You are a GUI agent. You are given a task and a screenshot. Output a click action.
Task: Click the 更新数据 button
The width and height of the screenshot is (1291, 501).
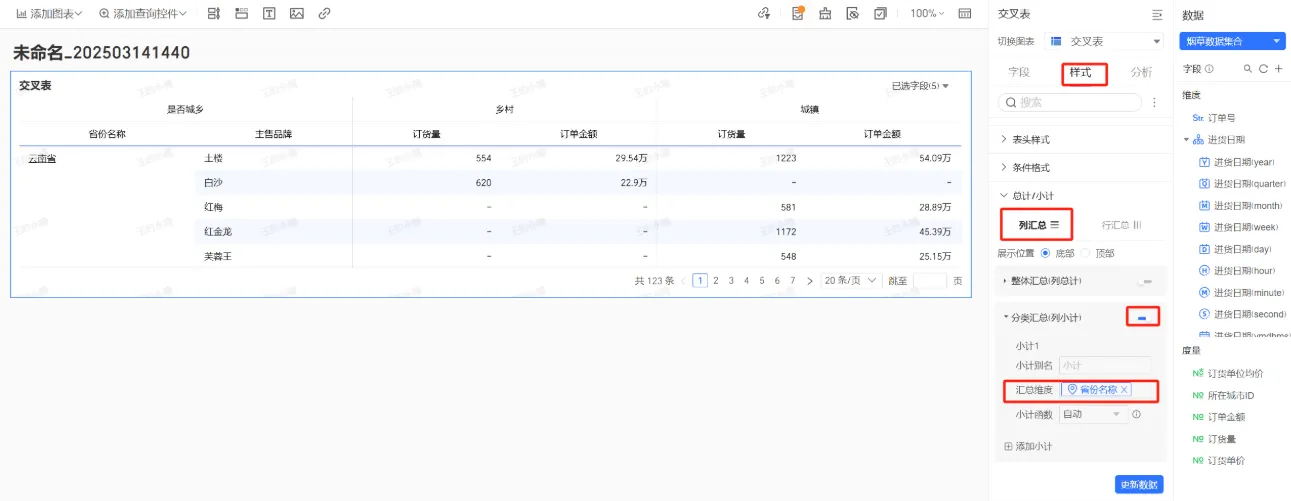1139,484
